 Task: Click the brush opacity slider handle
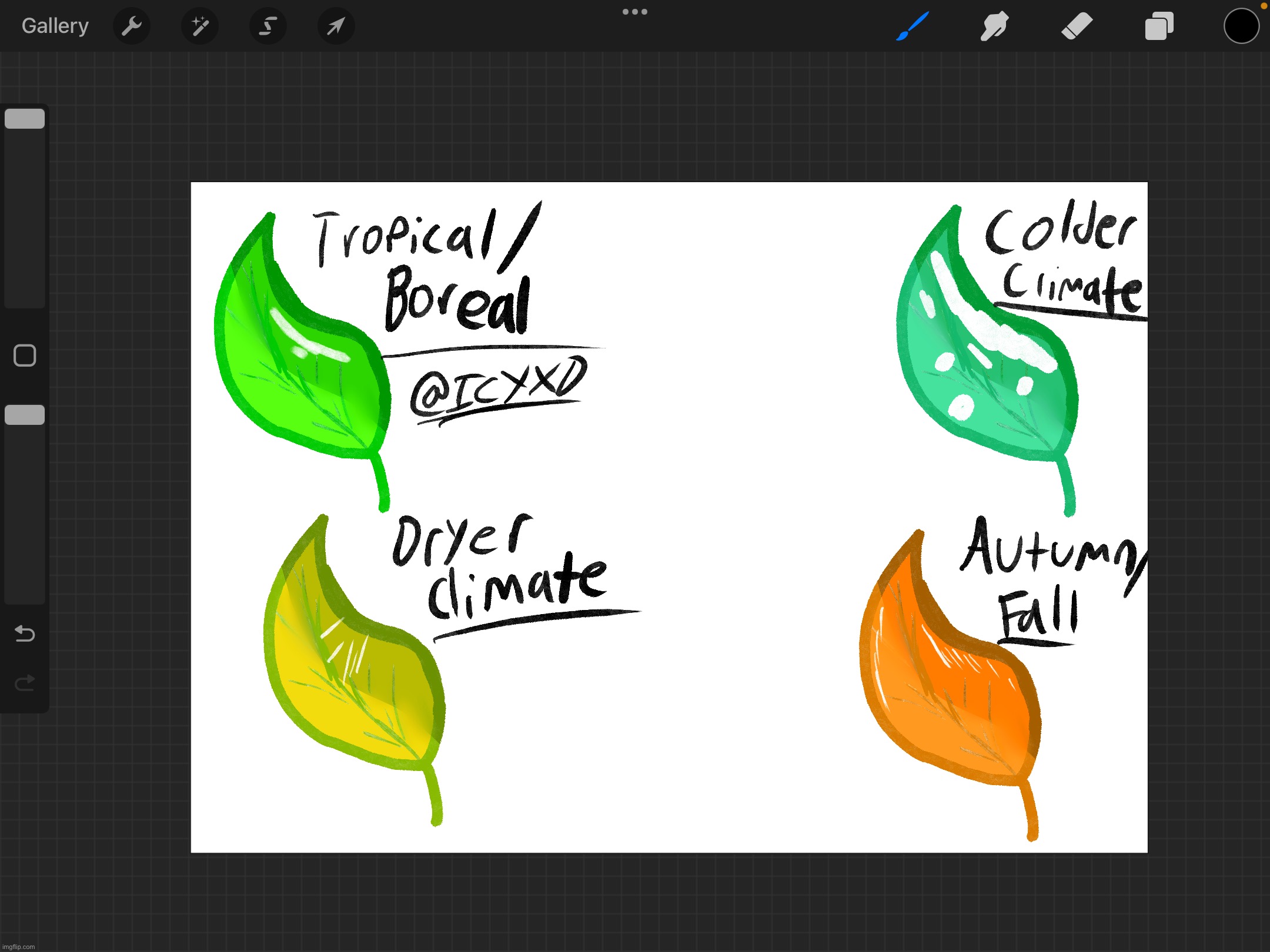click(x=25, y=415)
